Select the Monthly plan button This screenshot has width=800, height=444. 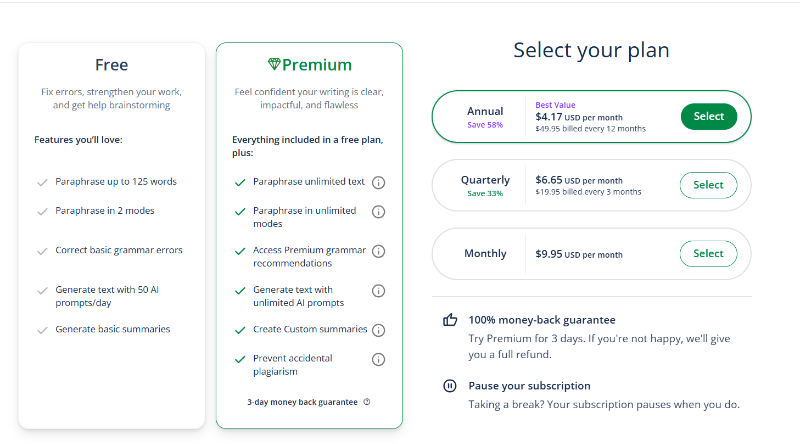[x=708, y=254]
